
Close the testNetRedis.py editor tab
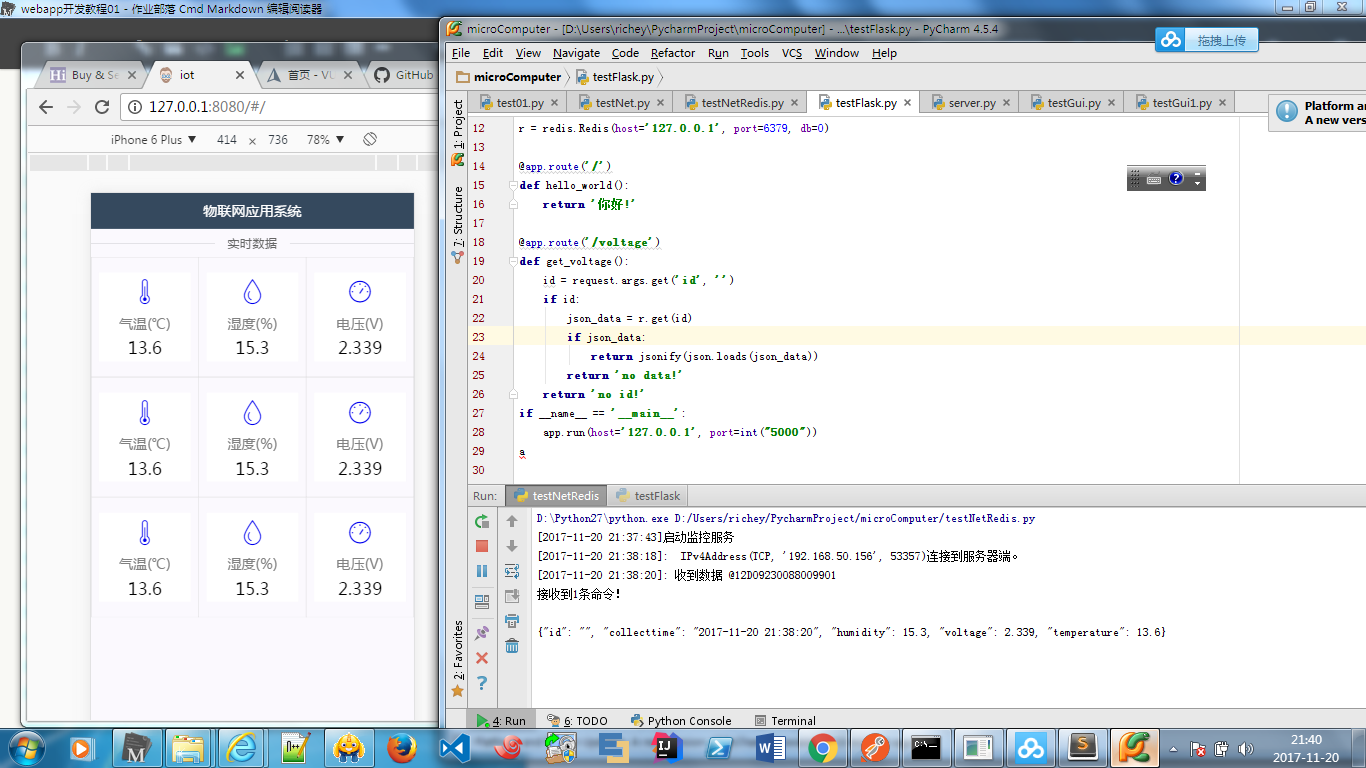(794, 103)
